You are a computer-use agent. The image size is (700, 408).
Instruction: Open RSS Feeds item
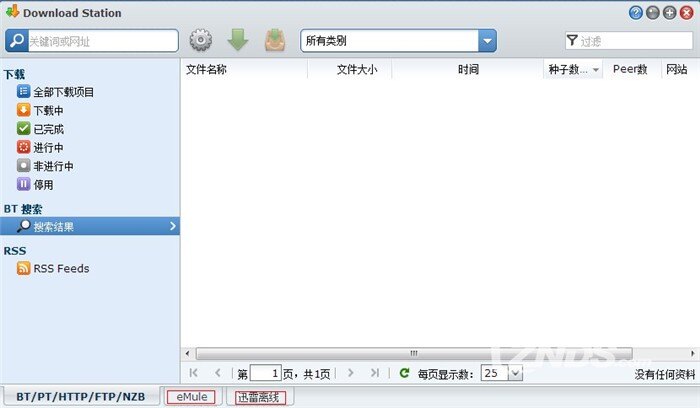click(x=53, y=268)
